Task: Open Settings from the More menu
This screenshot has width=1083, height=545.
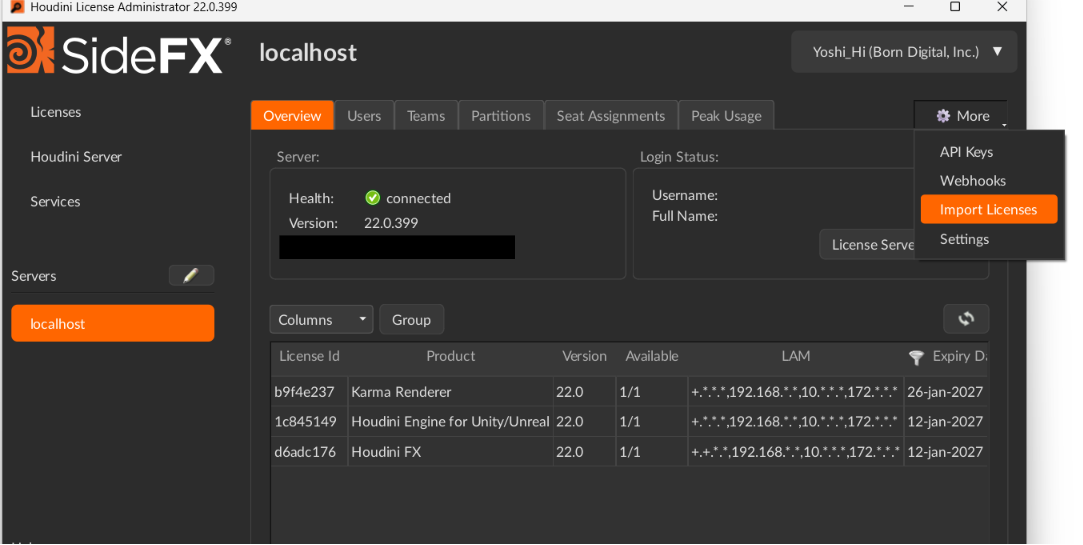Action: click(989, 239)
